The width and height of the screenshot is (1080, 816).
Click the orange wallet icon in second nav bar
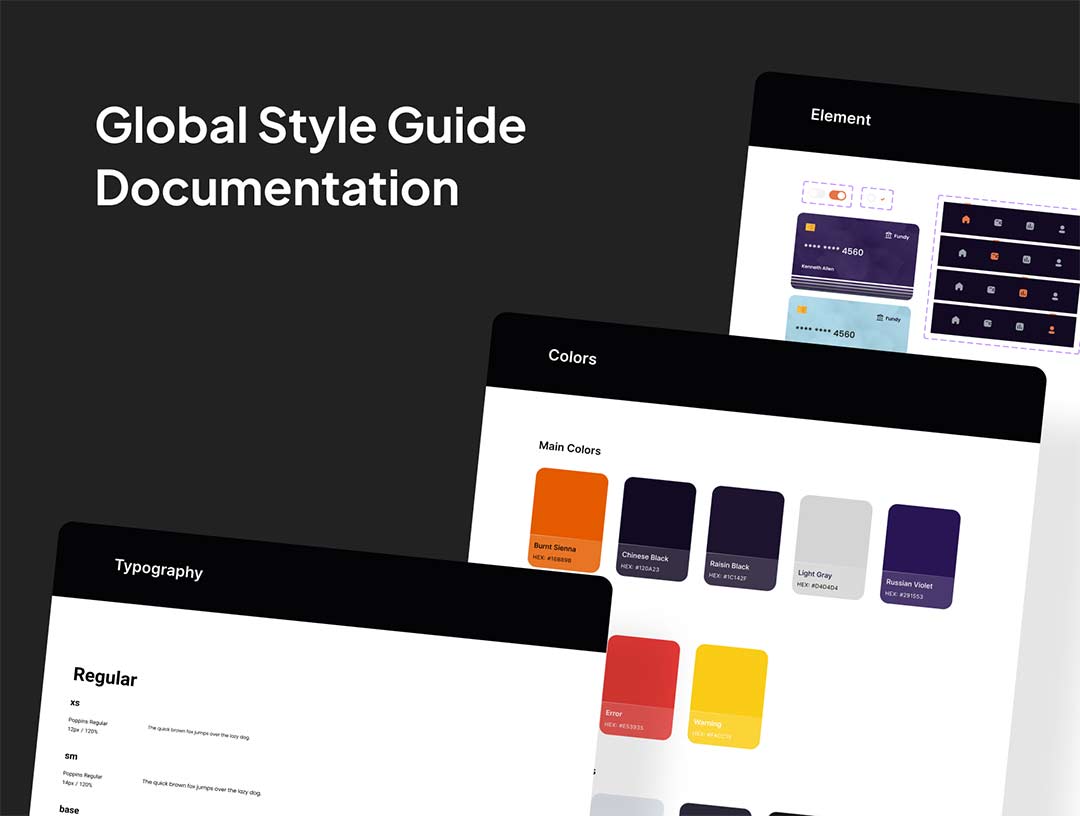pos(995,256)
